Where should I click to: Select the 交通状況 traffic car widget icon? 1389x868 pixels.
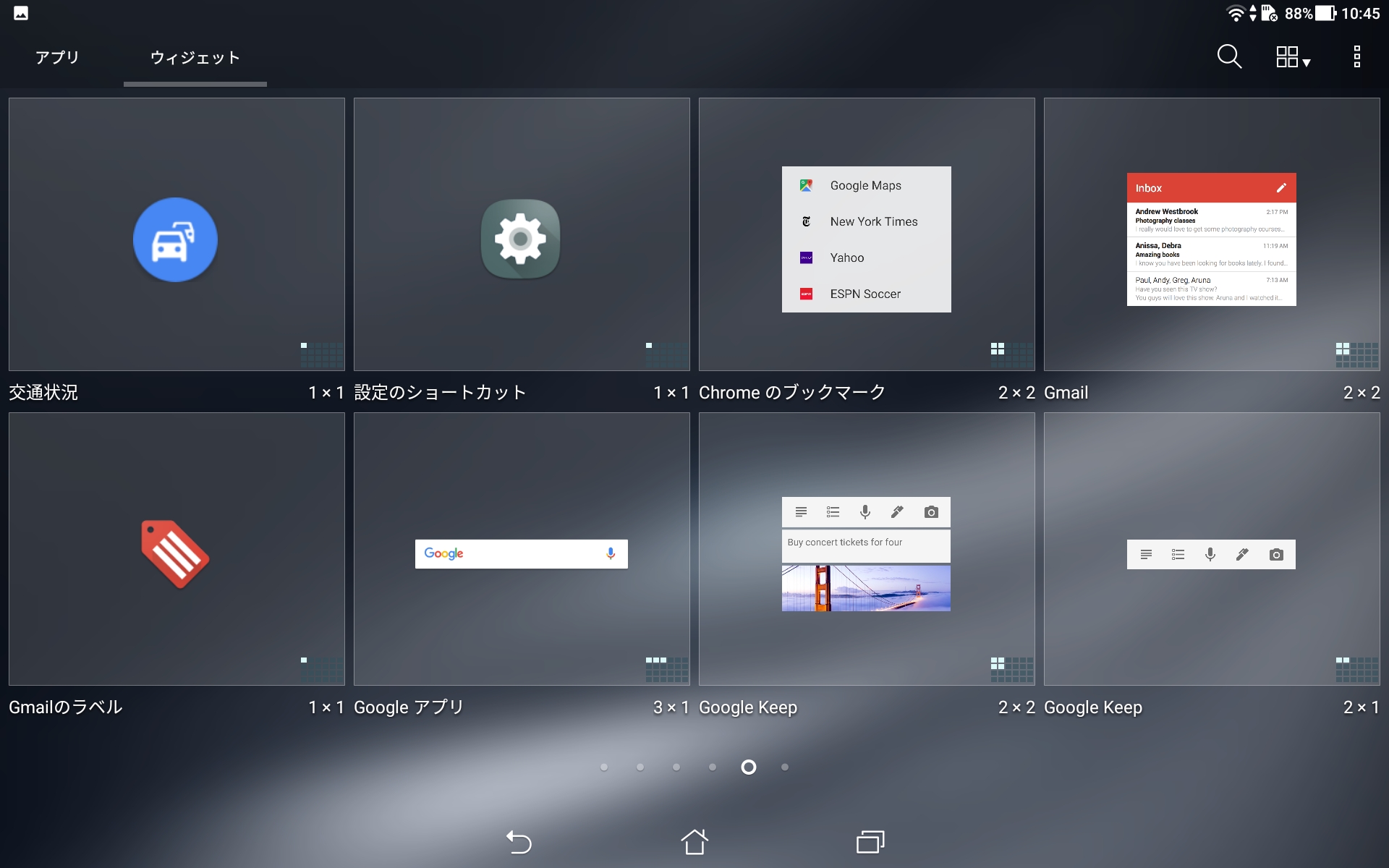tap(175, 239)
